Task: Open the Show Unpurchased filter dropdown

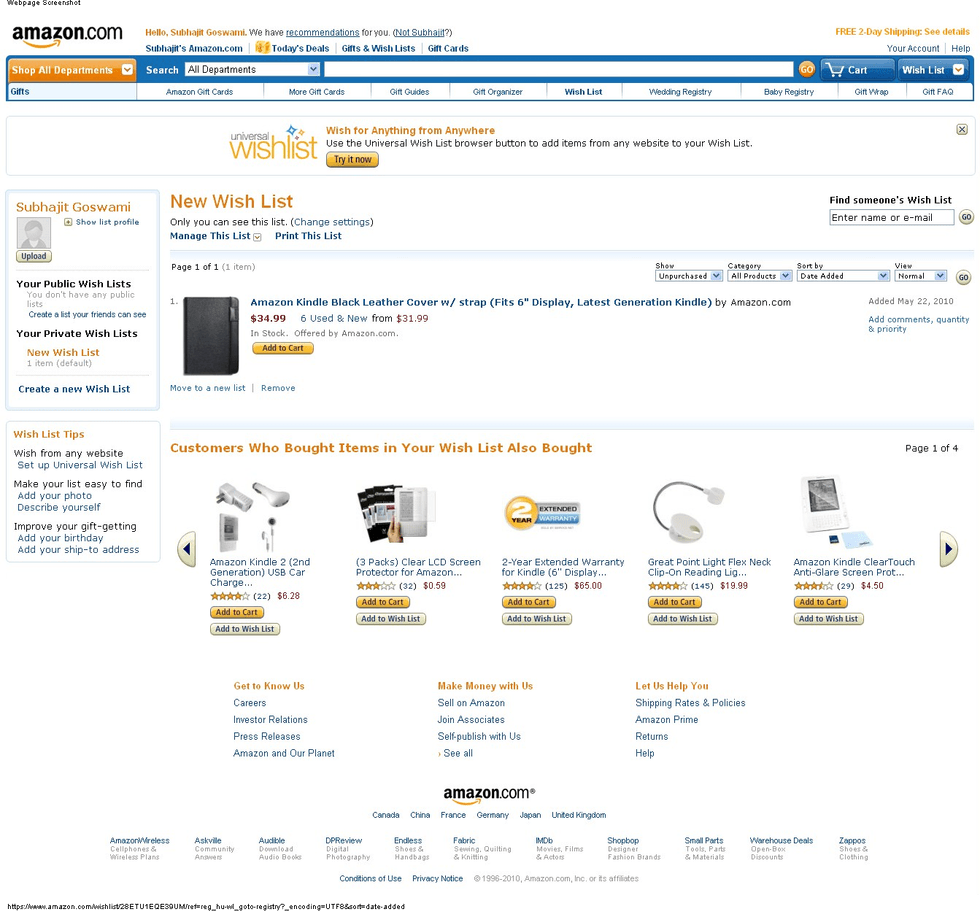Action: coord(689,276)
